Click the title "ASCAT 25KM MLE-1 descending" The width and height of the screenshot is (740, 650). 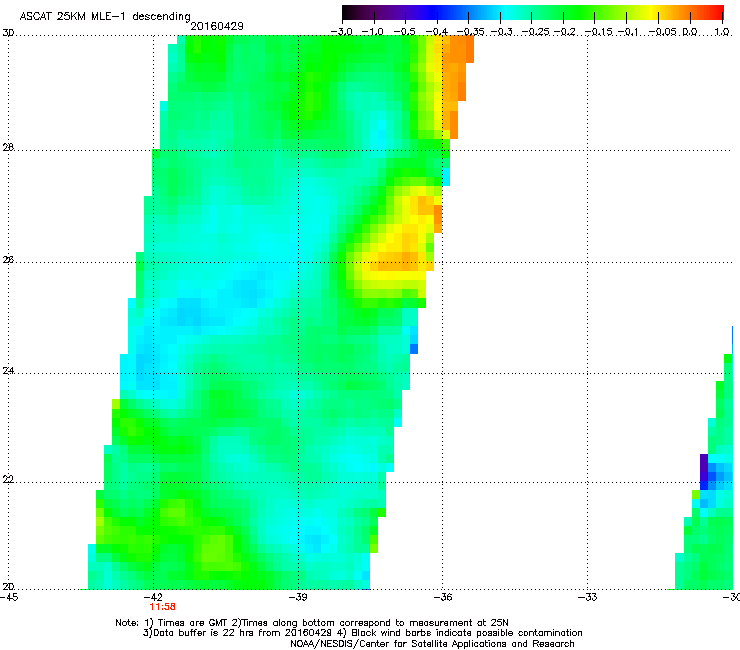(x=105, y=16)
